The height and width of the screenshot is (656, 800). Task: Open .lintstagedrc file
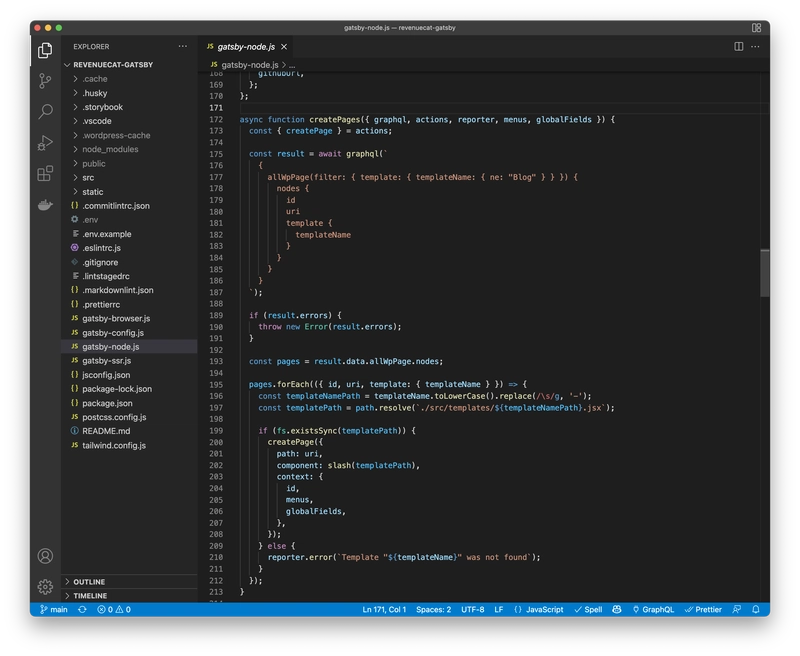(x=129, y=276)
